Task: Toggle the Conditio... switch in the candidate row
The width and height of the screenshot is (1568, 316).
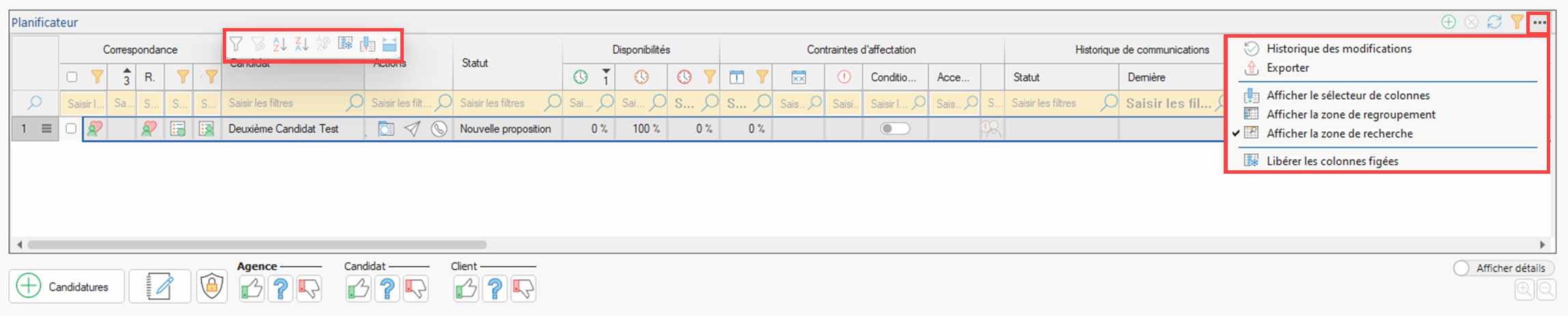Action: pyautogui.click(x=894, y=129)
